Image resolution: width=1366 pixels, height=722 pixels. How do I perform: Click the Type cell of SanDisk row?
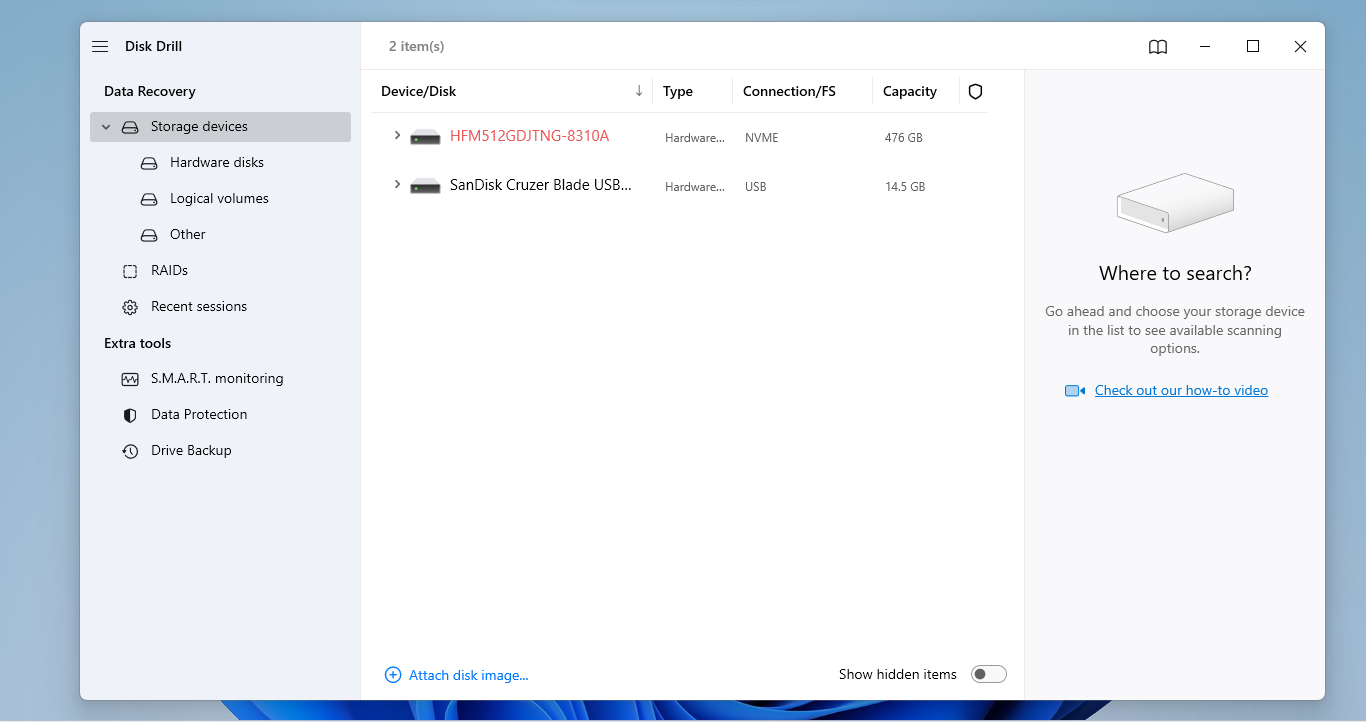pos(695,187)
